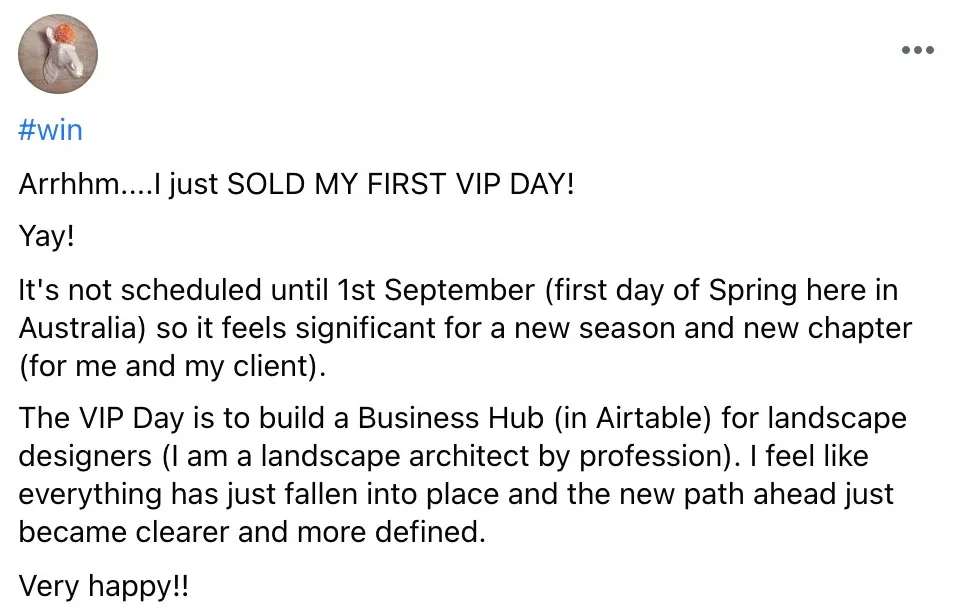Click the 'Very happy!!' closing line

[104, 586]
